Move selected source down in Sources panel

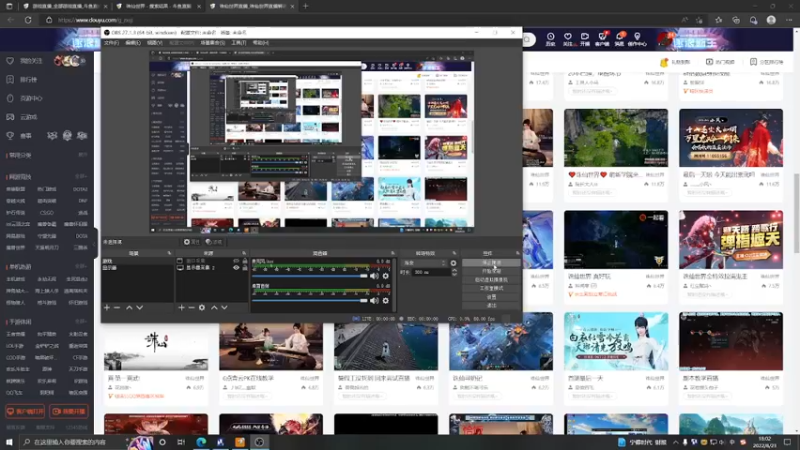(224, 308)
